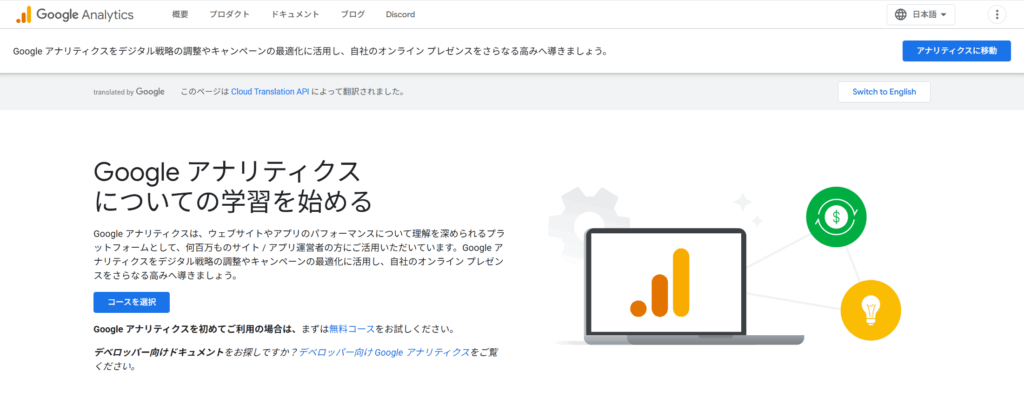This screenshot has width=1024, height=412.
Task: Open the three-dot more options menu
Action: pyautogui.click(x=997, y=14)
